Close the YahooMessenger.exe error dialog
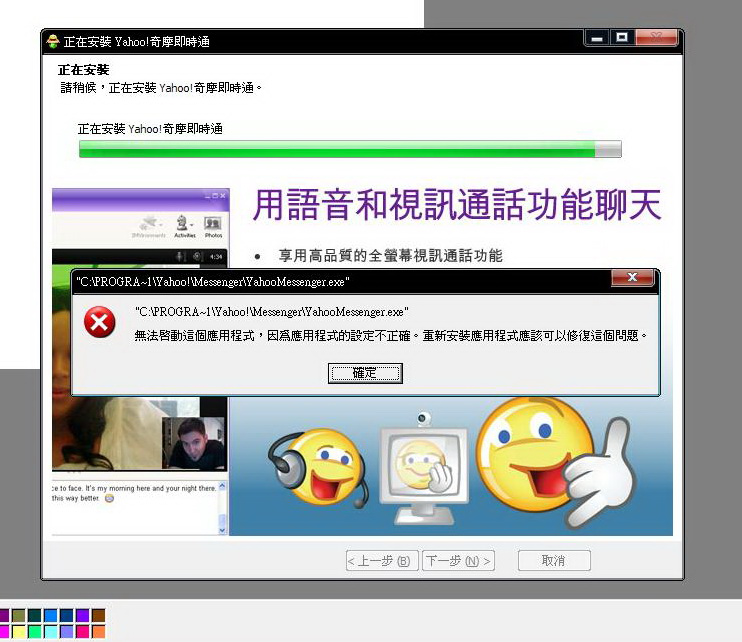Viewport: 742px width, 642px height. coord(632,277)
